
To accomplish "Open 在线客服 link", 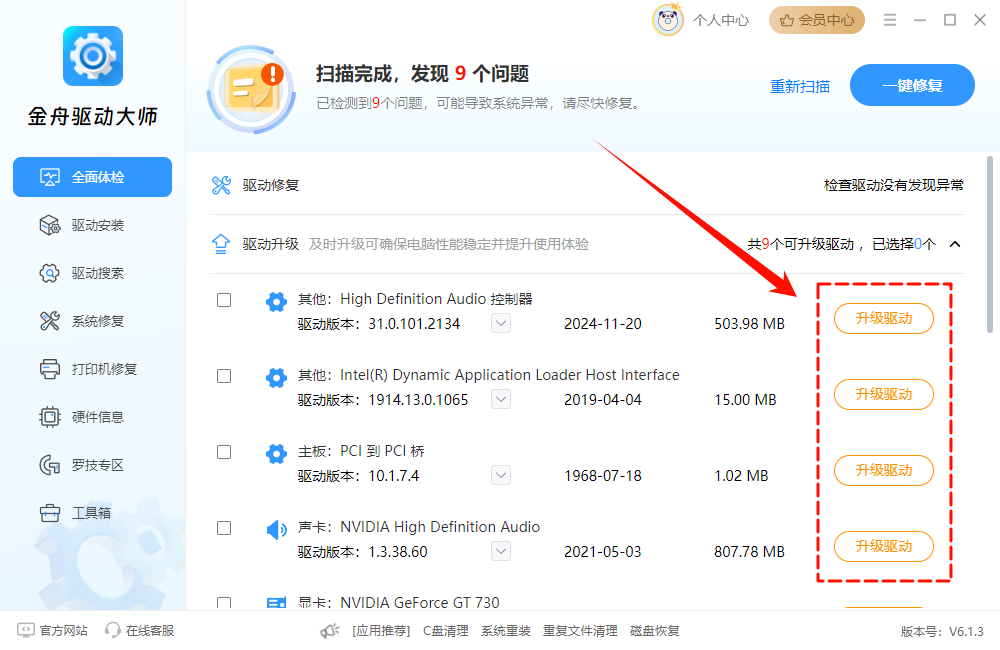I will (x=150, y=631).
